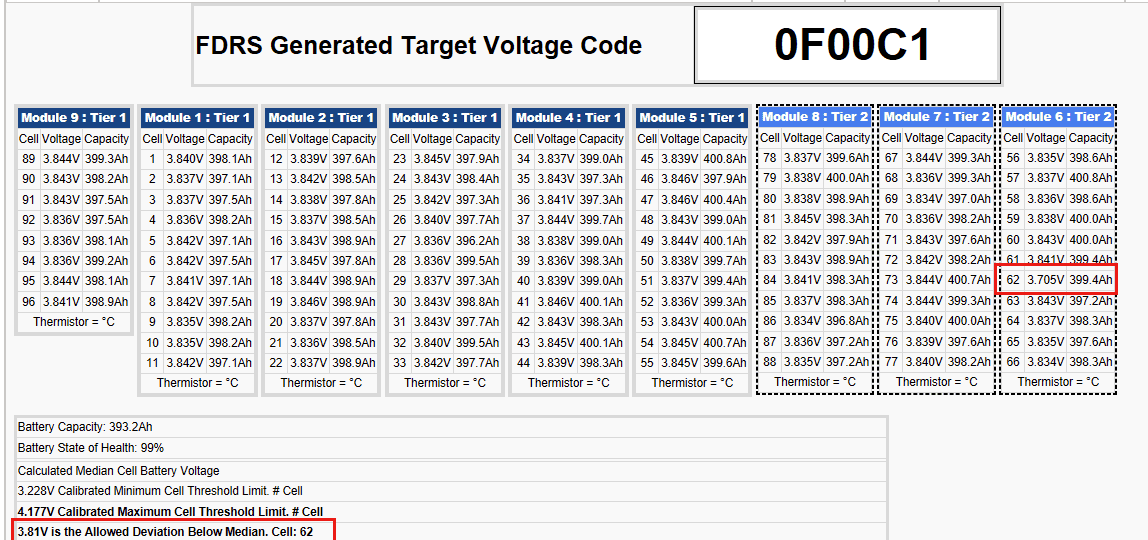1148x540 pixels.
Task: Select the Module 7 : Tier 2 header
Action: 937,117
